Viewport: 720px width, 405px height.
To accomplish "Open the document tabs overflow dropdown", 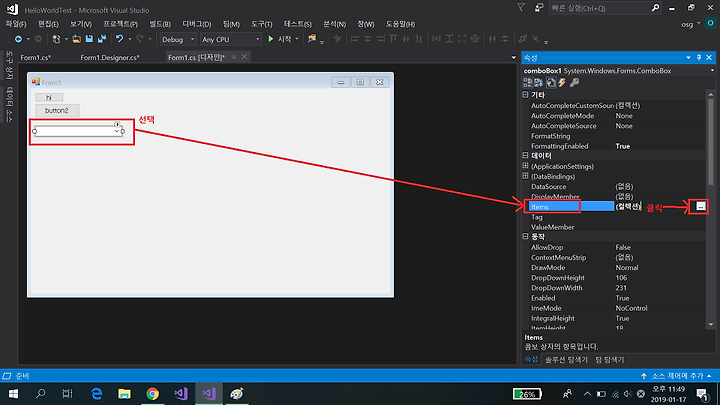I will pyautogui.click(x=513, y=57).
